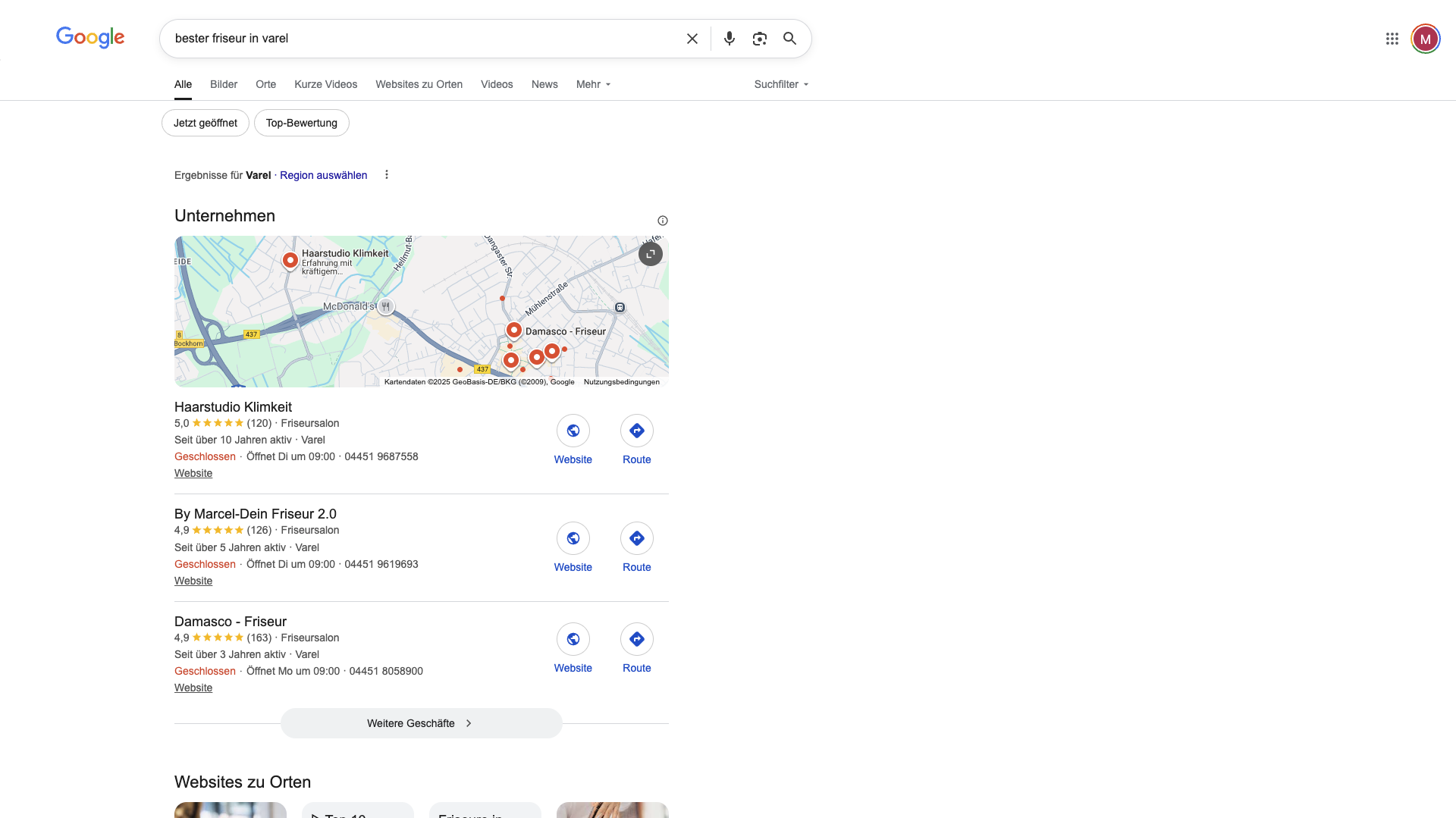The height and width of the screenshot is (818, 1456).
Task: Switch to the Bilder tab
Action: click(224, 84)
